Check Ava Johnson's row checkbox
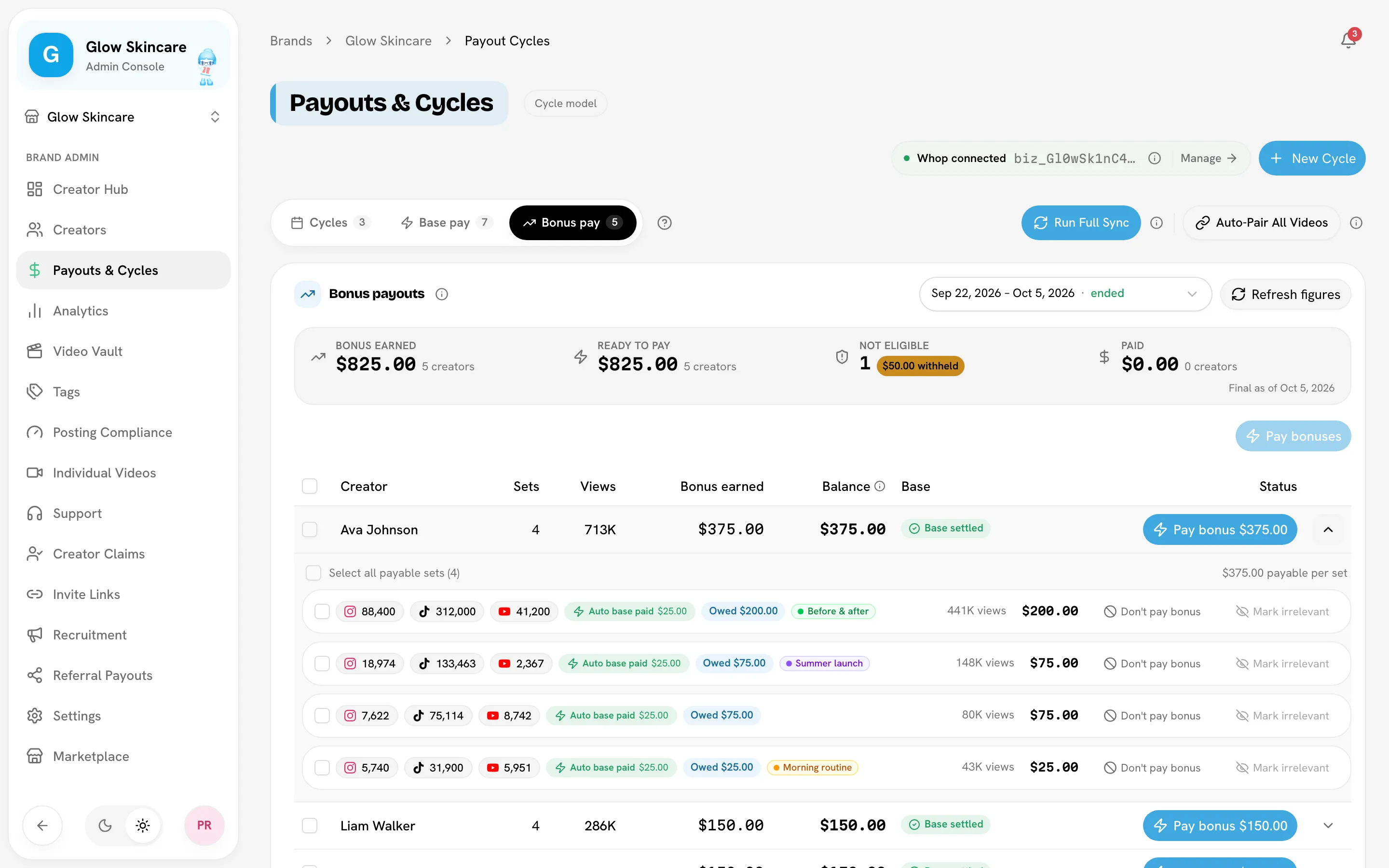Screen dimensions: 1389x868 [x=309, y=529]
